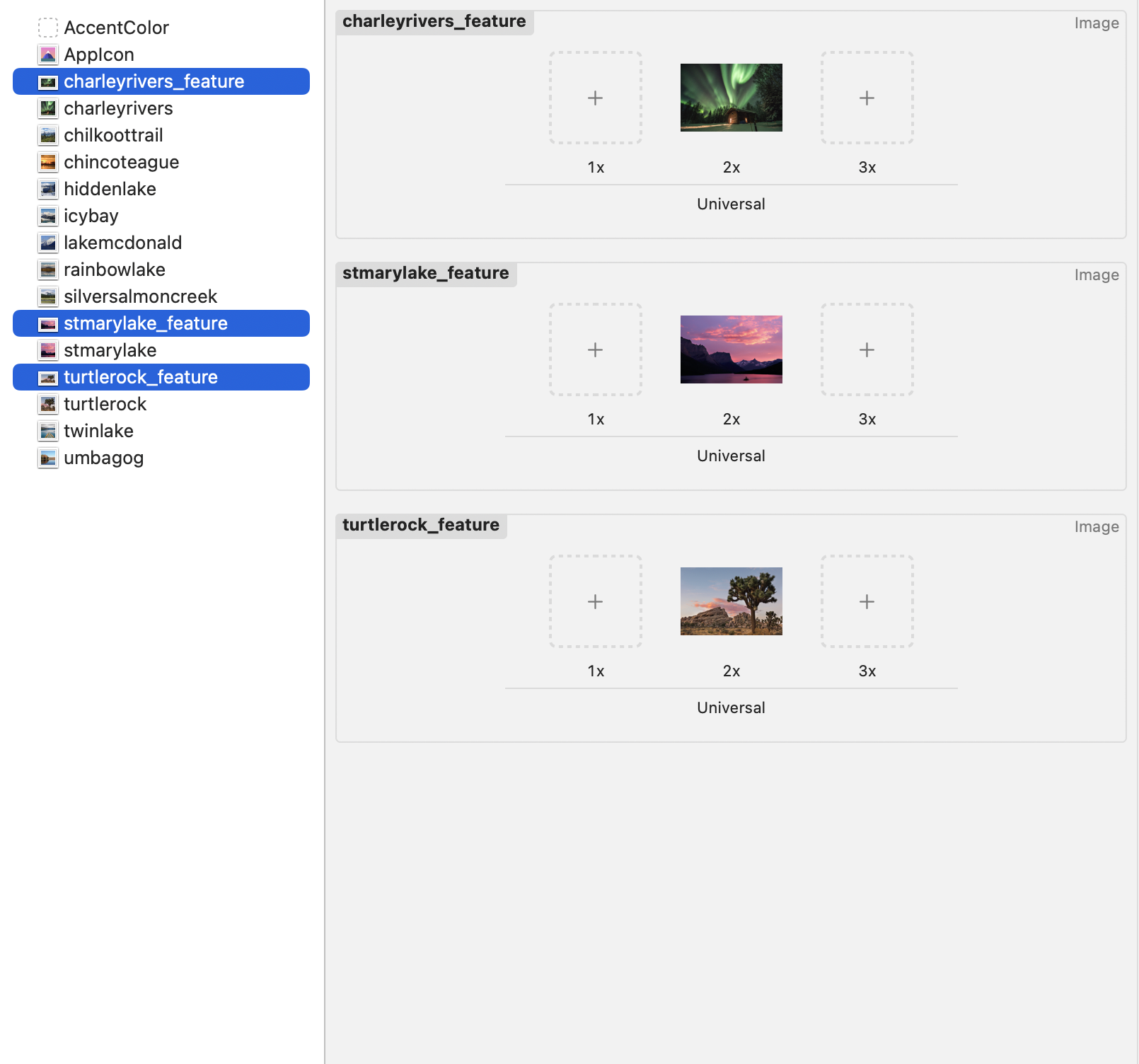
Task: Click the AccentColor dashed swatch icon
Action: 47,28
